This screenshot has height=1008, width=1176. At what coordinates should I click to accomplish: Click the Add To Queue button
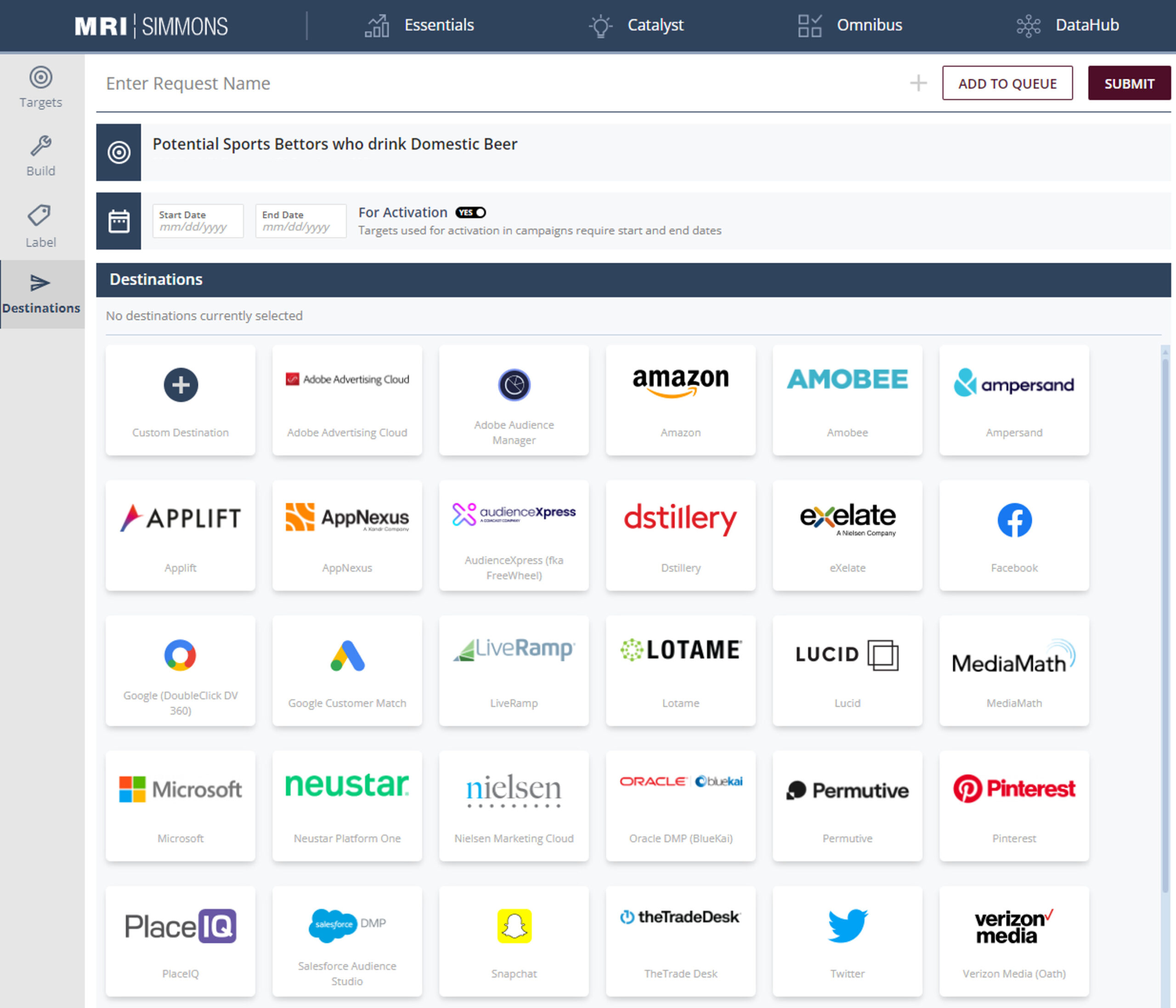(1007, 84)
